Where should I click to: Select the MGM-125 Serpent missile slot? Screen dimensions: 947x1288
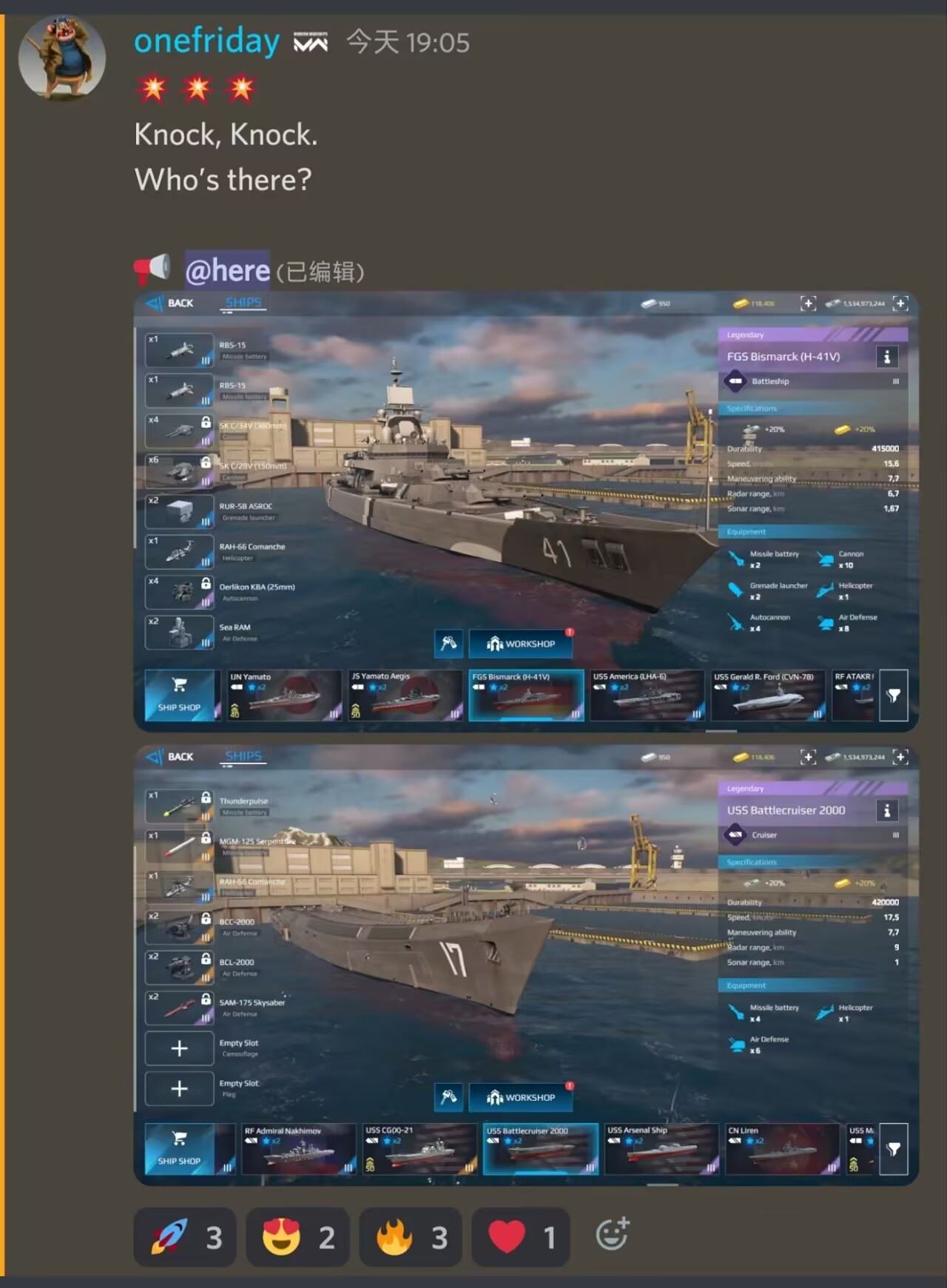point(179,846)
